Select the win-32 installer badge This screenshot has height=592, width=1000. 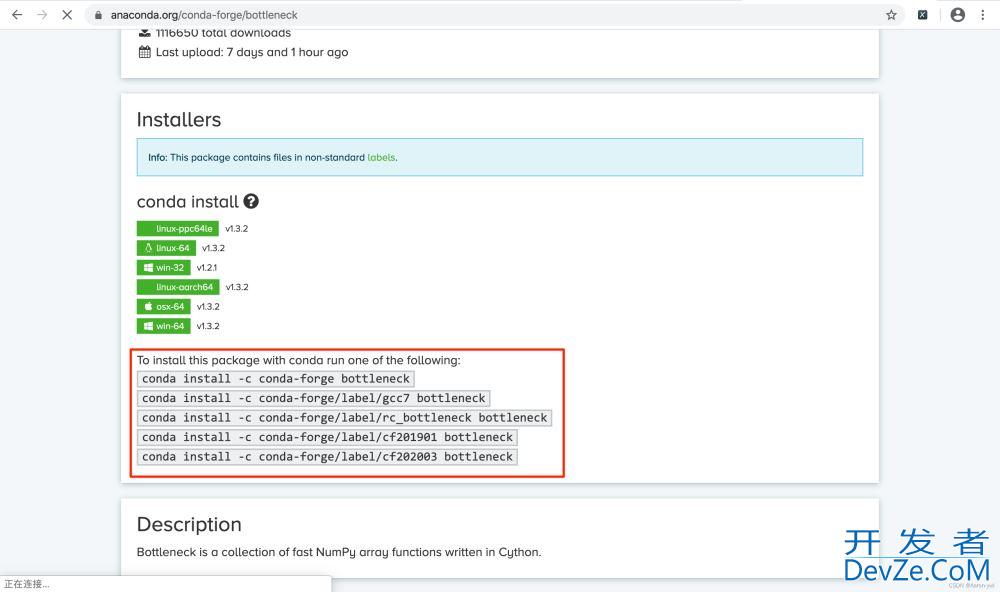[163, 267]
